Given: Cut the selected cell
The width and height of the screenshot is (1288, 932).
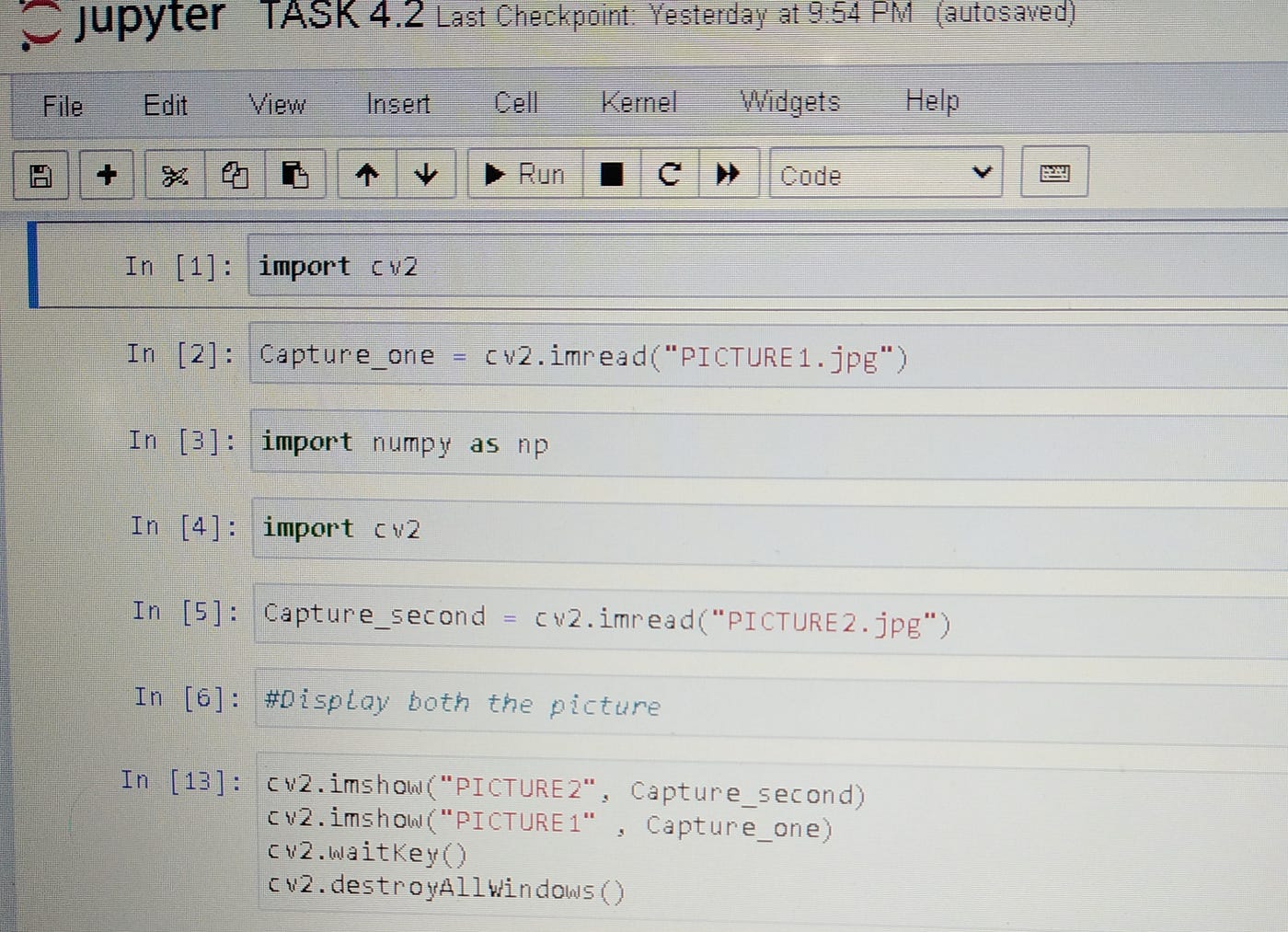Looking at the screenshot, I should click(176, 174).
